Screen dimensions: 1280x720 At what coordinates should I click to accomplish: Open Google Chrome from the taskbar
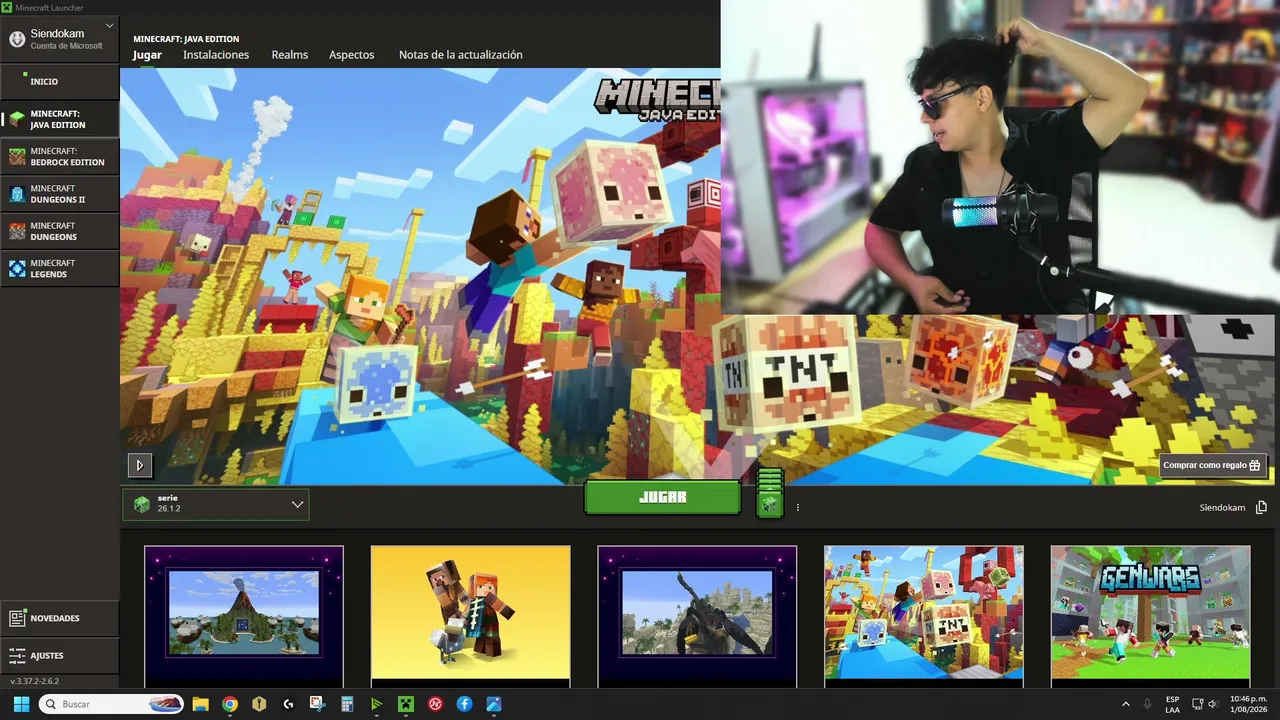[x=230, y=704]
